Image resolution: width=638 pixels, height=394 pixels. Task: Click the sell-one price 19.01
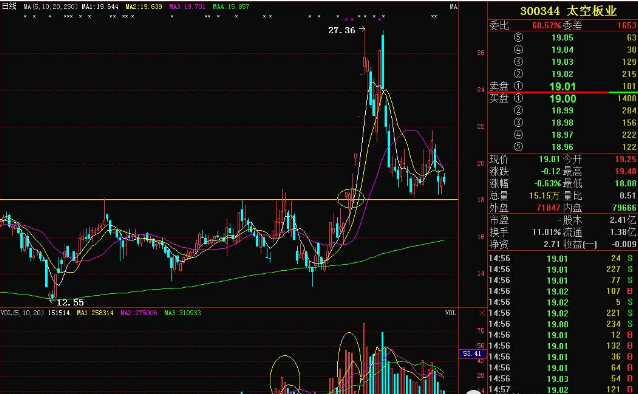pos(563,86)
